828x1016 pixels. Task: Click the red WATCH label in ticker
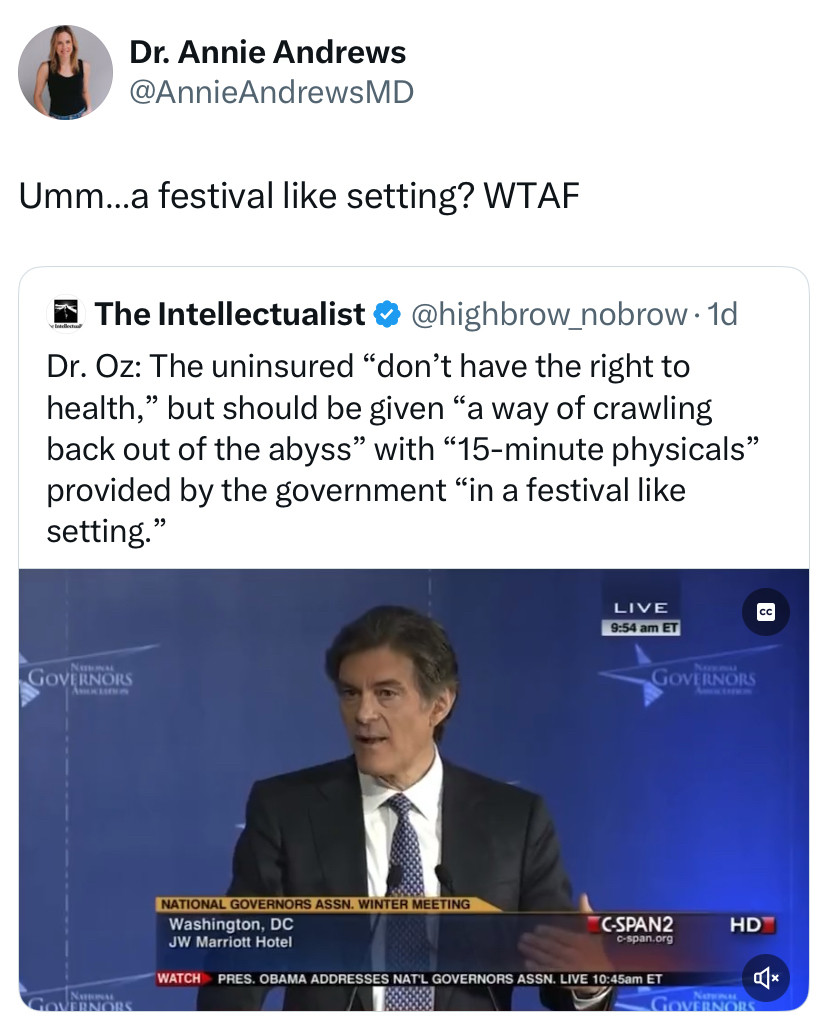[x=178, y=978]
